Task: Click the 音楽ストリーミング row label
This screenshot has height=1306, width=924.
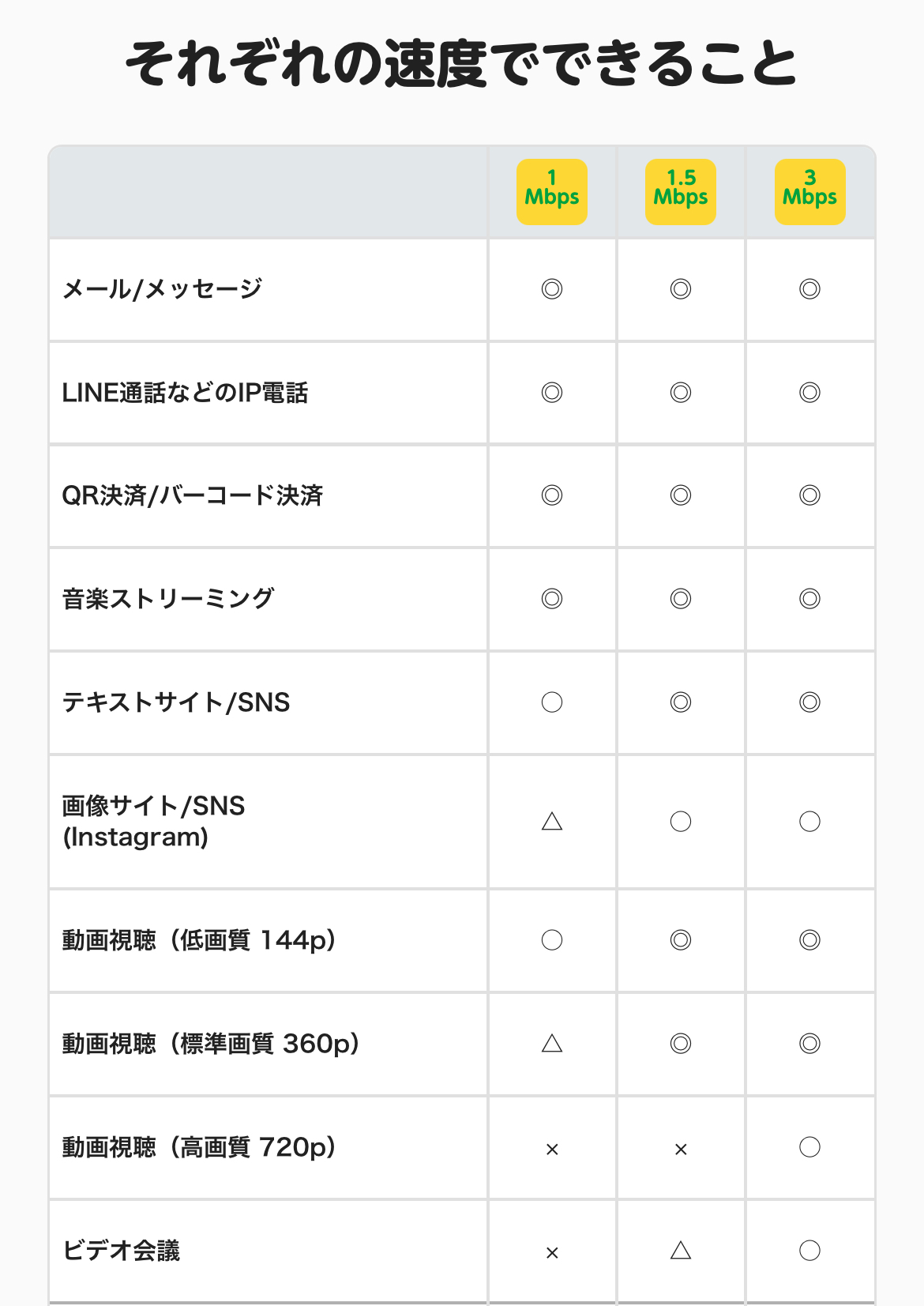Action: 168,599
